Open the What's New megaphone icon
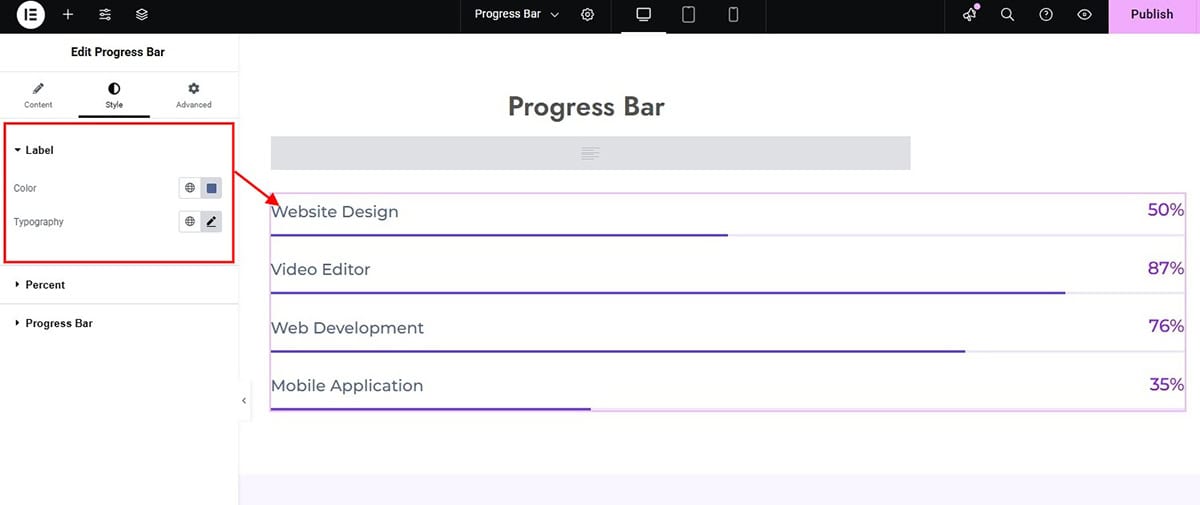 970,15
